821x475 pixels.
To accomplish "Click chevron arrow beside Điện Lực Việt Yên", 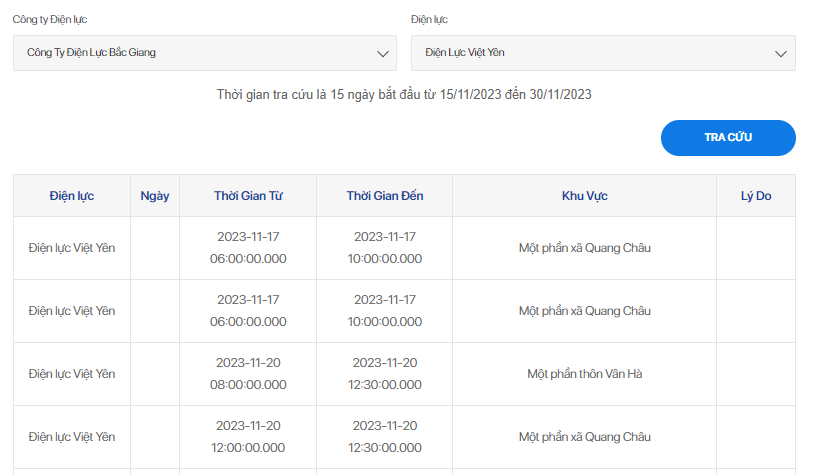I will [x=781, y=54].
